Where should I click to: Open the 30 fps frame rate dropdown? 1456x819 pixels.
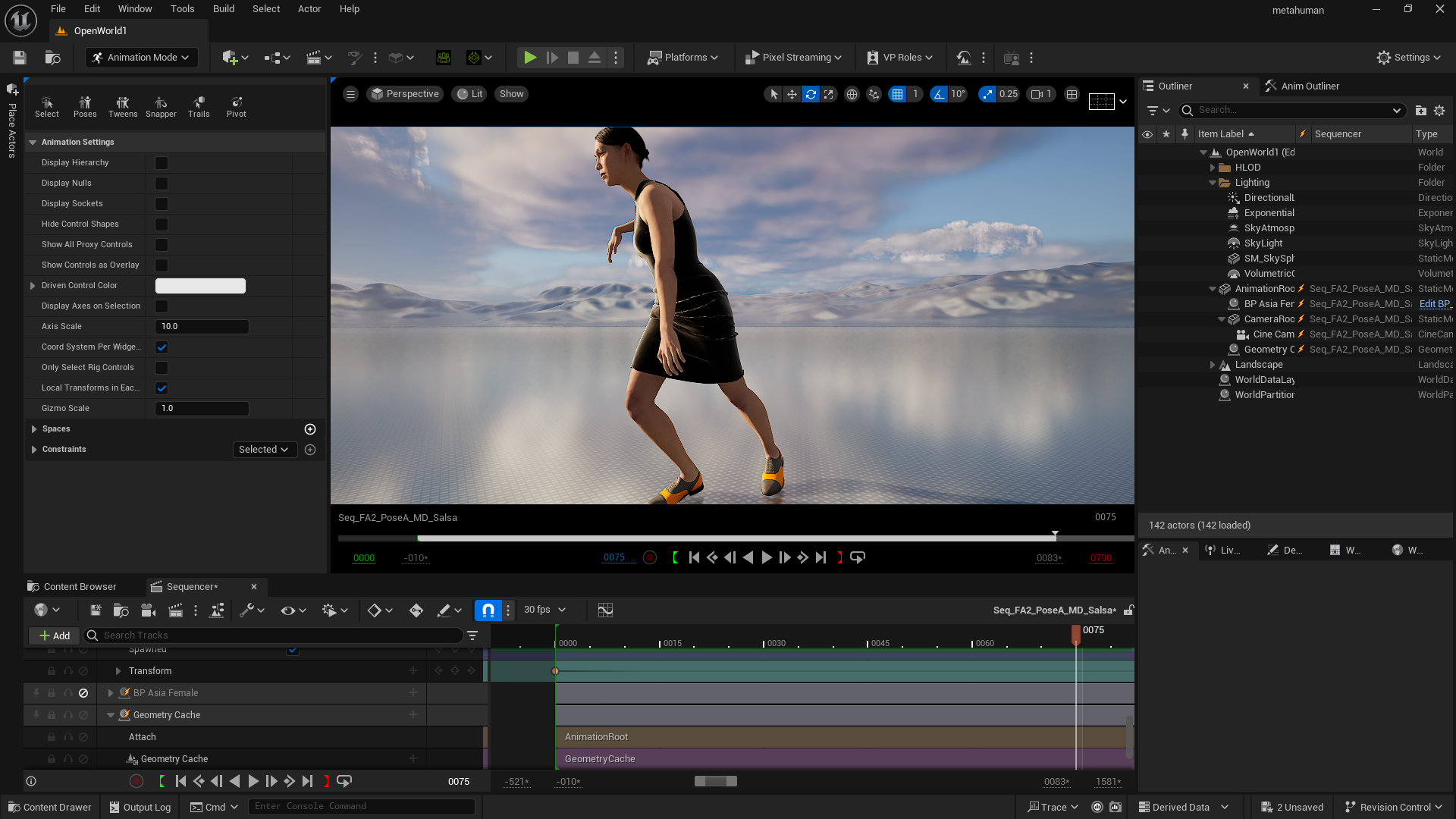[544, 610]
